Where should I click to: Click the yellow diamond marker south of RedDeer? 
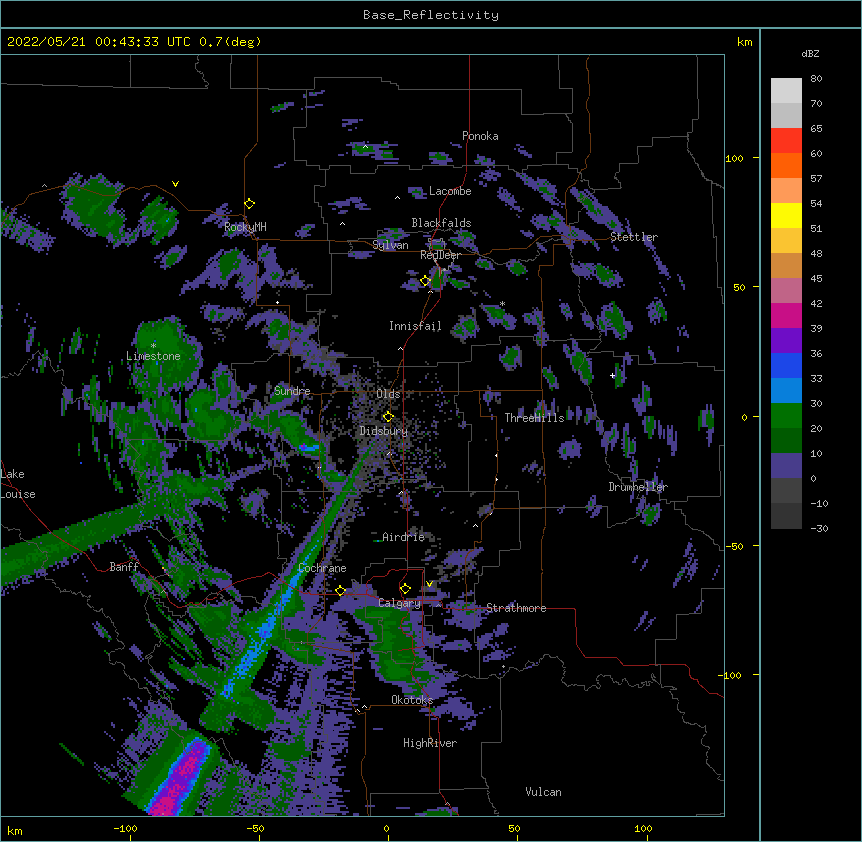[425, 281]
